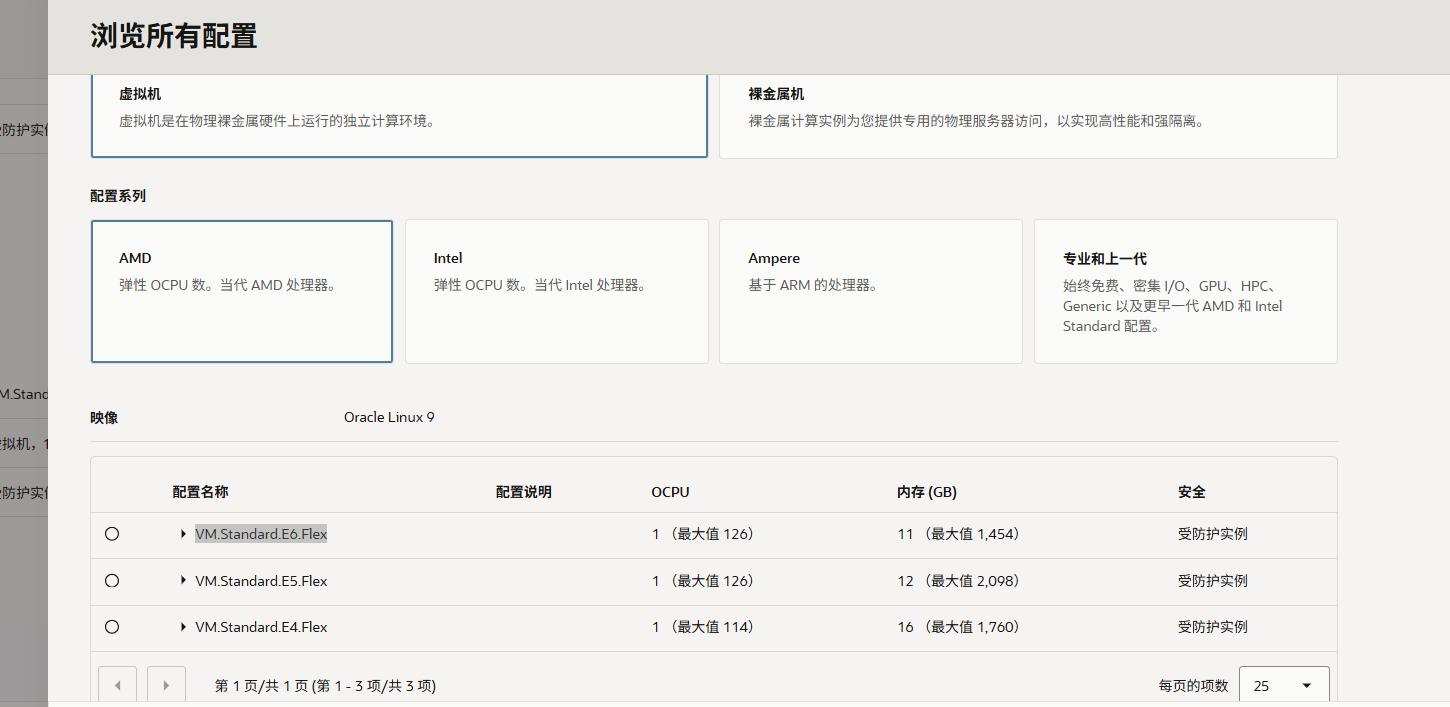Click the 安全 column header
Image resolution: width=1450 pixels, height=707 pixels.
point(1192,492)
